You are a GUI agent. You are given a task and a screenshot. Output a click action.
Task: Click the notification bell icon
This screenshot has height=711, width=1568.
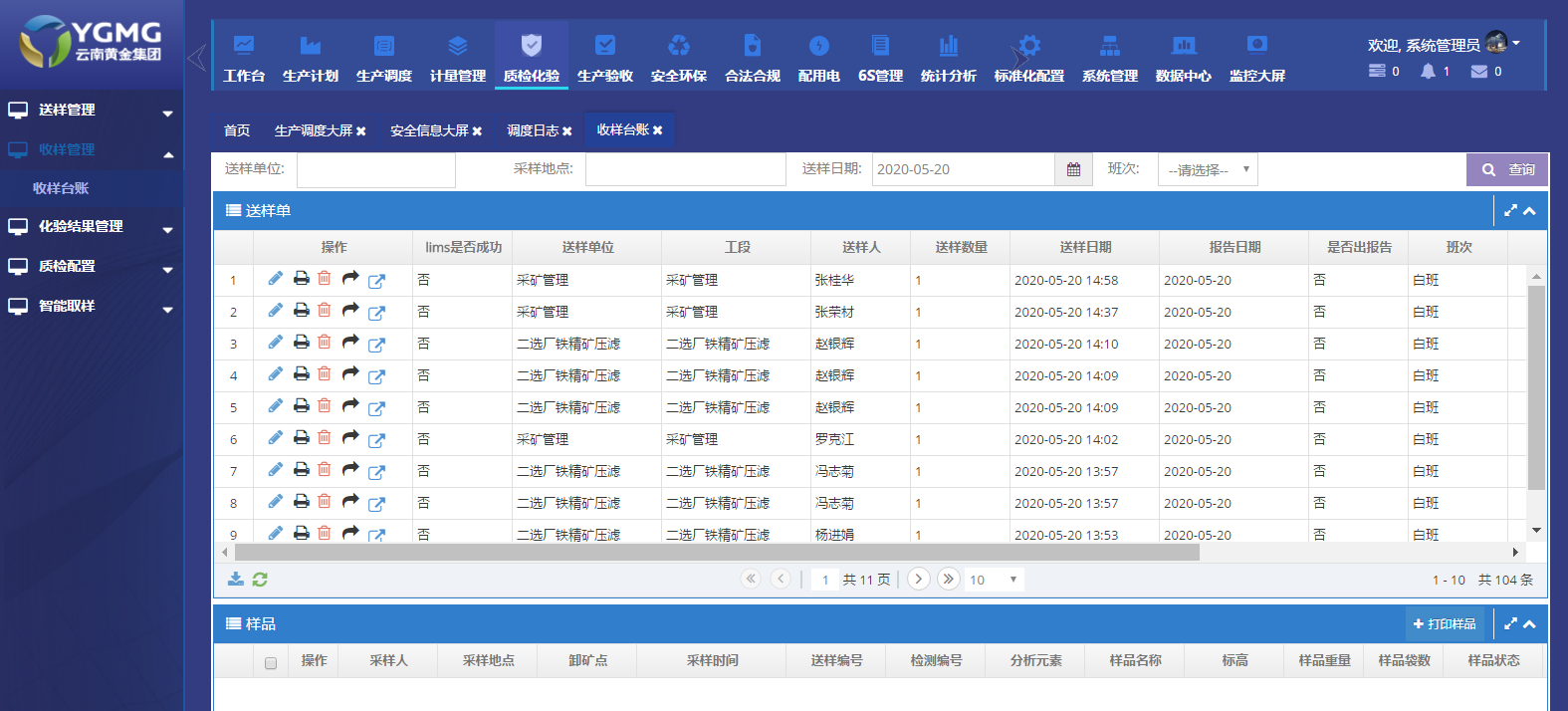point(1429,72)
